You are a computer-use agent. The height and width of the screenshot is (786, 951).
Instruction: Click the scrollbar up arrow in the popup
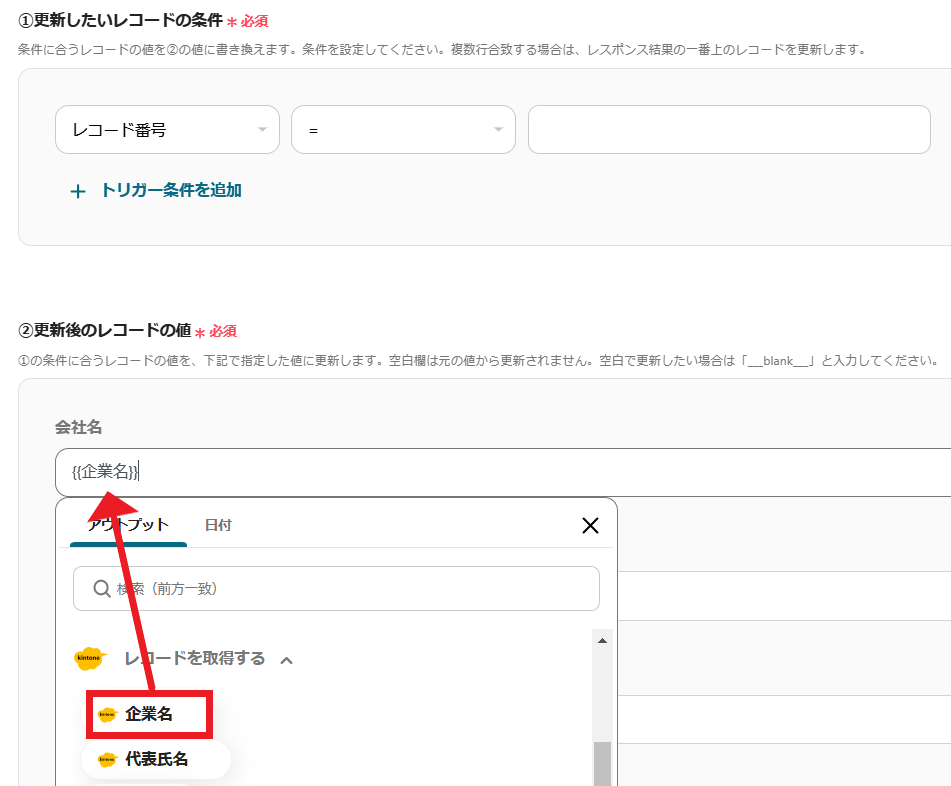[602, 639]
